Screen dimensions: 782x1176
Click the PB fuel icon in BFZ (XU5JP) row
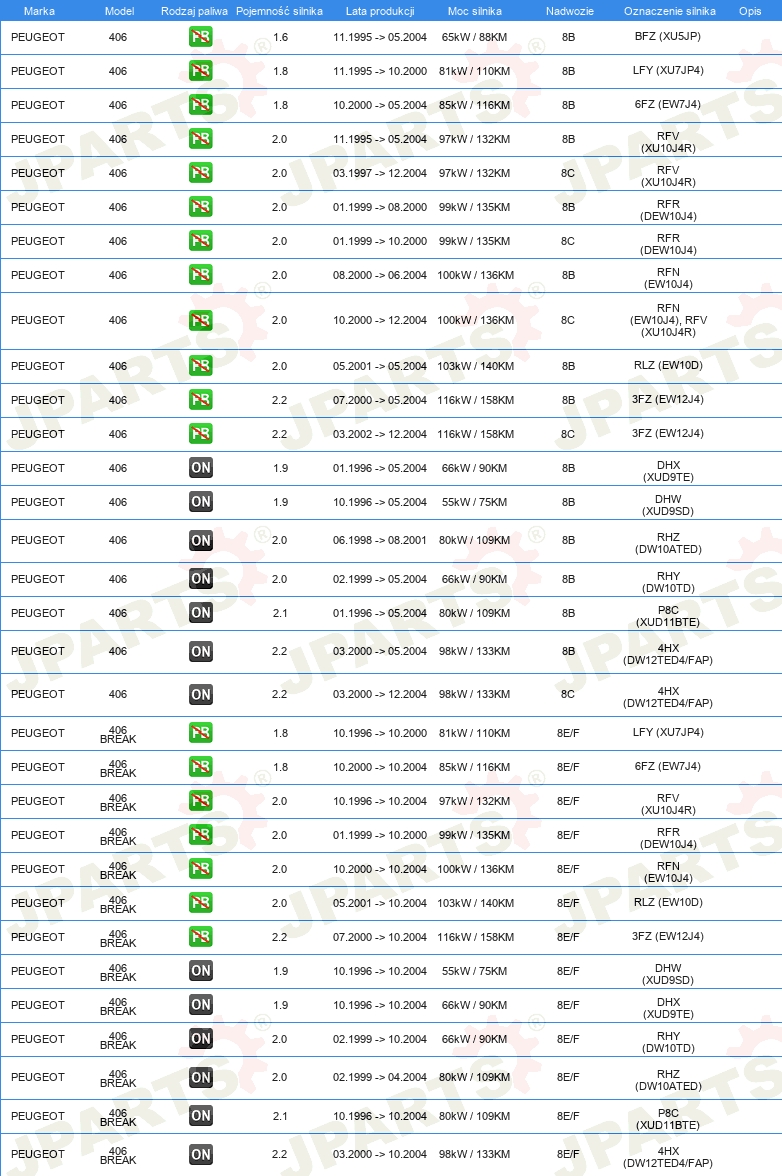pos(200,37)
